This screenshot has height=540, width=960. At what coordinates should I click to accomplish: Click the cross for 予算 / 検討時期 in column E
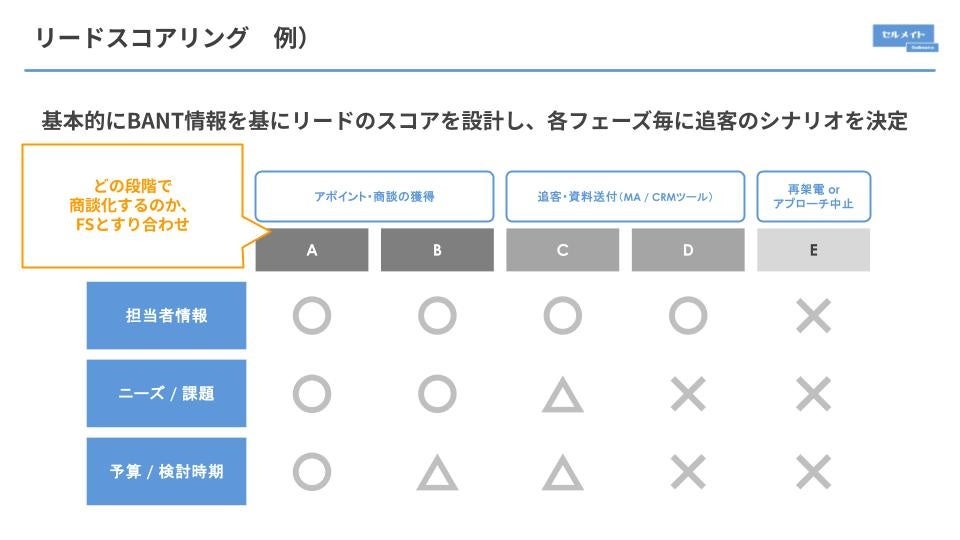point(813,471)
